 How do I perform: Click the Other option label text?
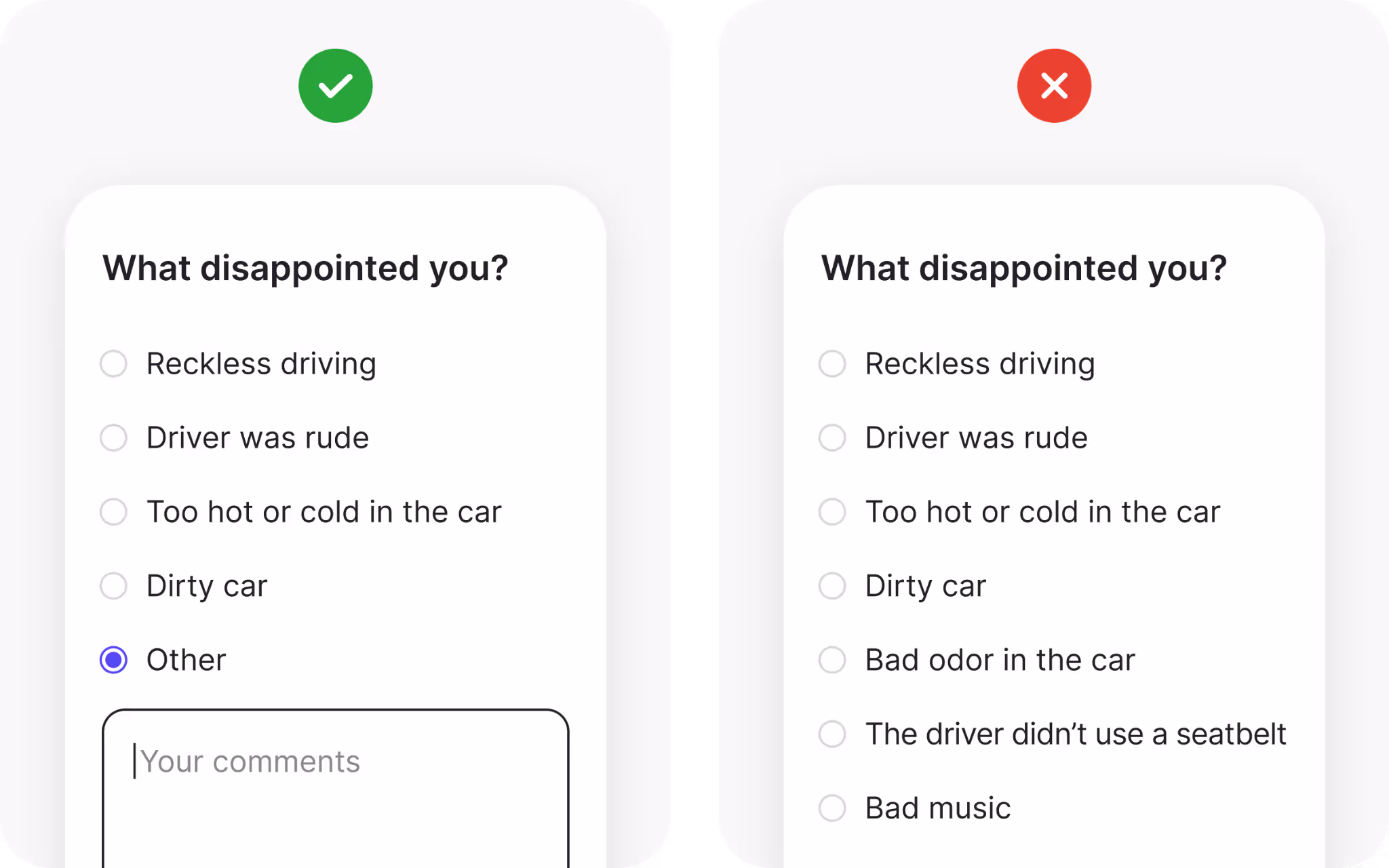click(186, 660)
